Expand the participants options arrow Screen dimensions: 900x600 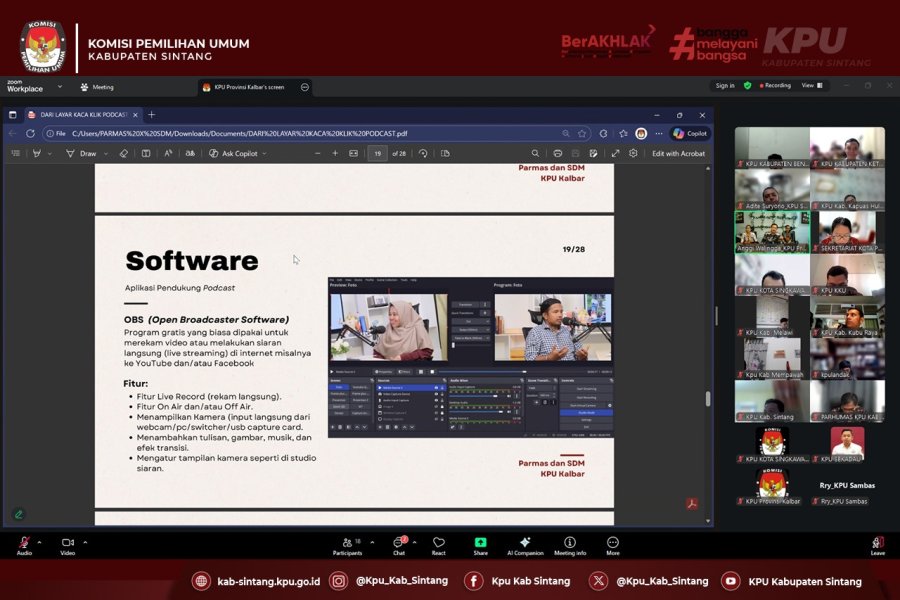click(371, 541)
